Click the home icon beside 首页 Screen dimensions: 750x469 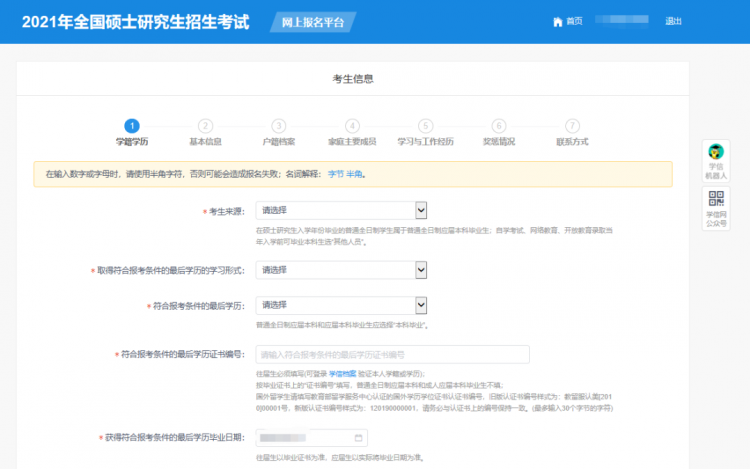click(557, 21)
